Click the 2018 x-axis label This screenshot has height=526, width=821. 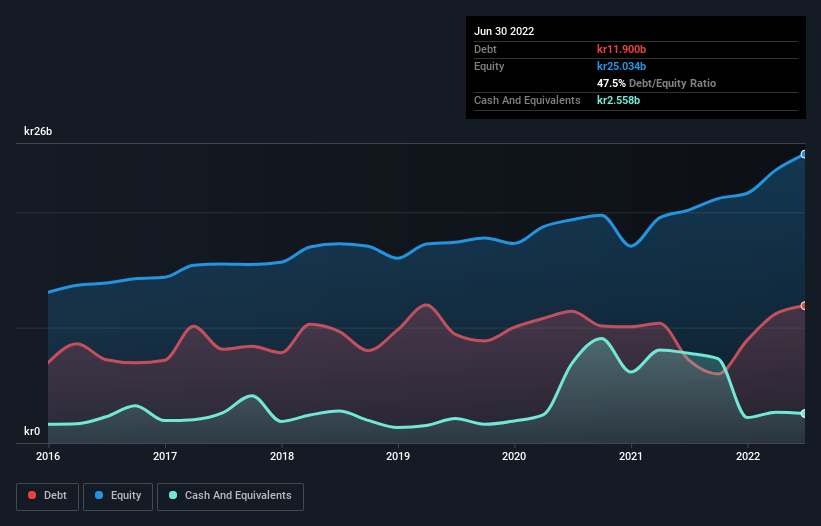282,456
